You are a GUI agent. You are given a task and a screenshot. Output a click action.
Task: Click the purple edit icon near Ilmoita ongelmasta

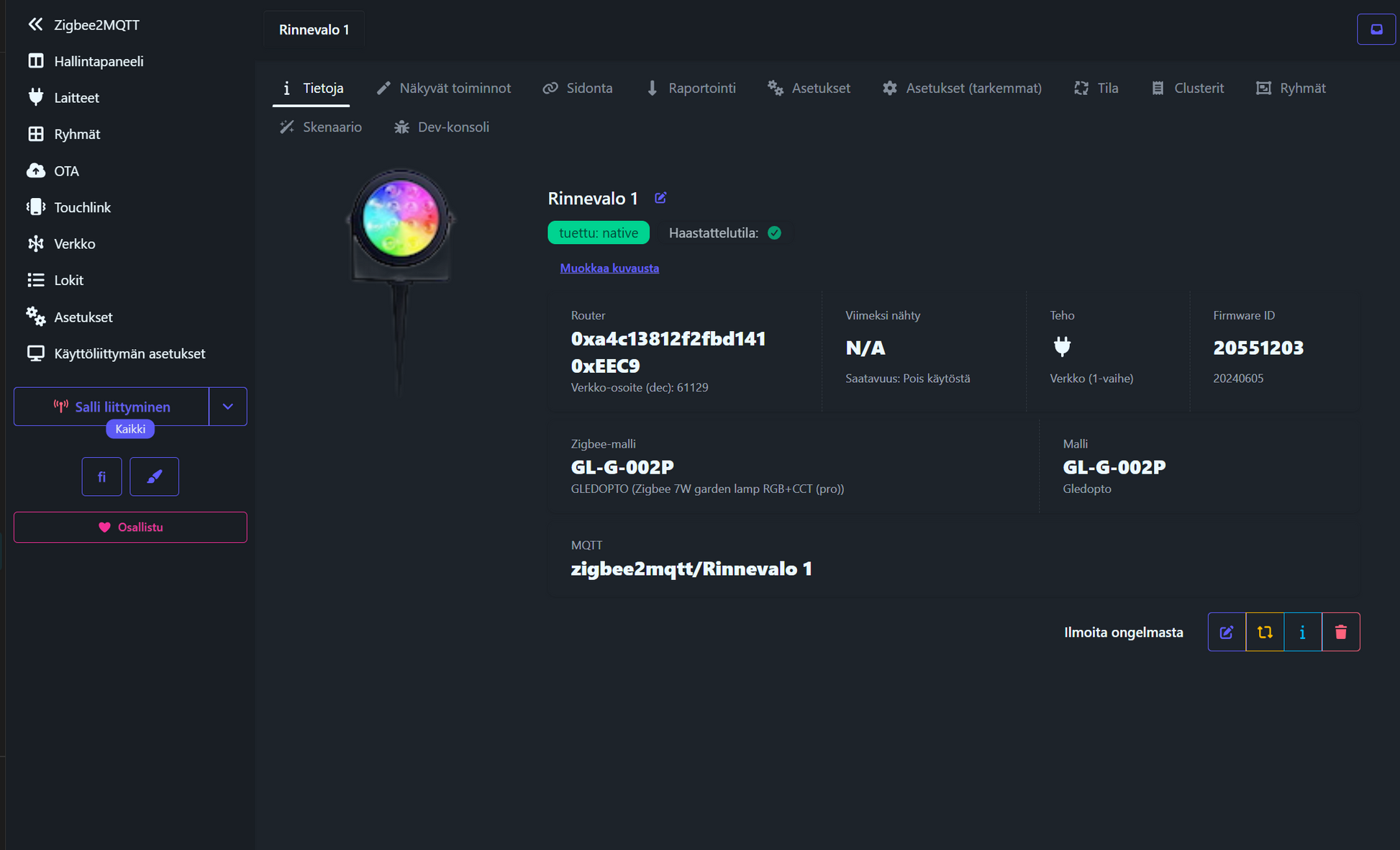(x=1227, y=632)
